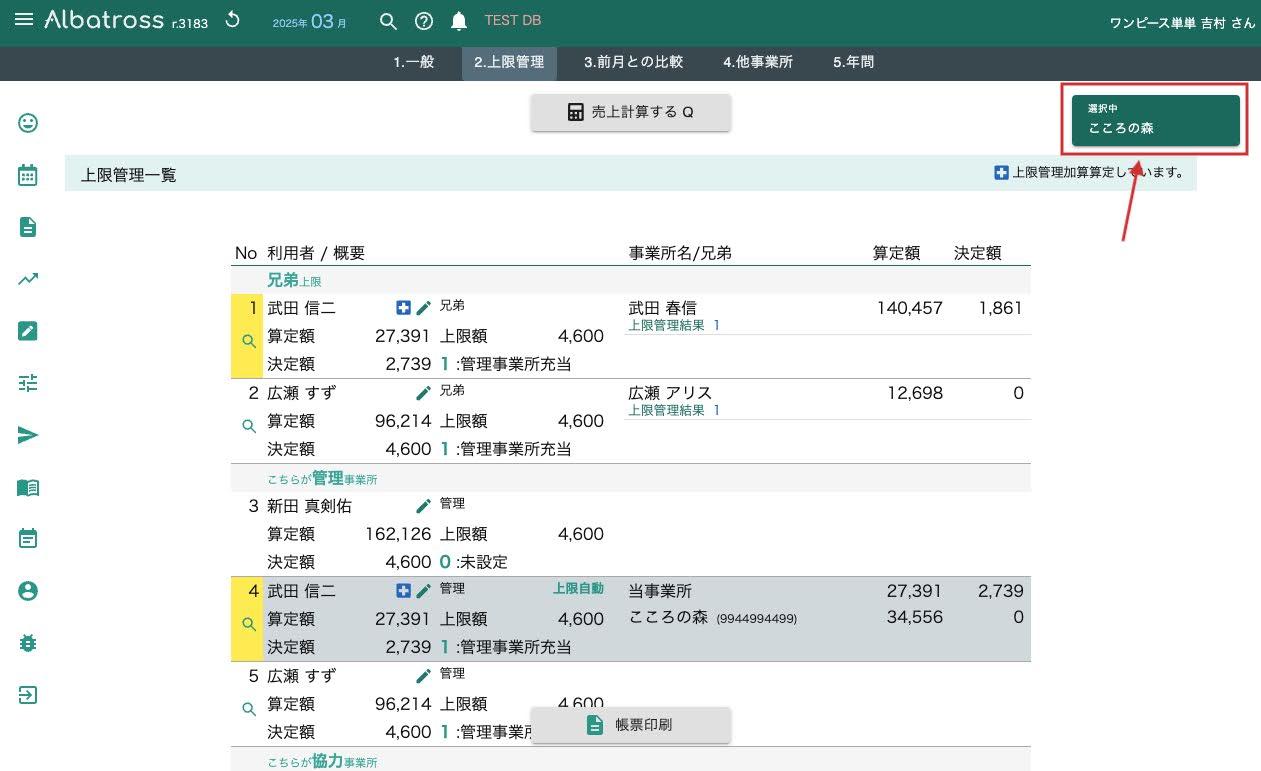Click the blue plus icon in row 4
1261x771 pixels.
(x=404, y=591)
